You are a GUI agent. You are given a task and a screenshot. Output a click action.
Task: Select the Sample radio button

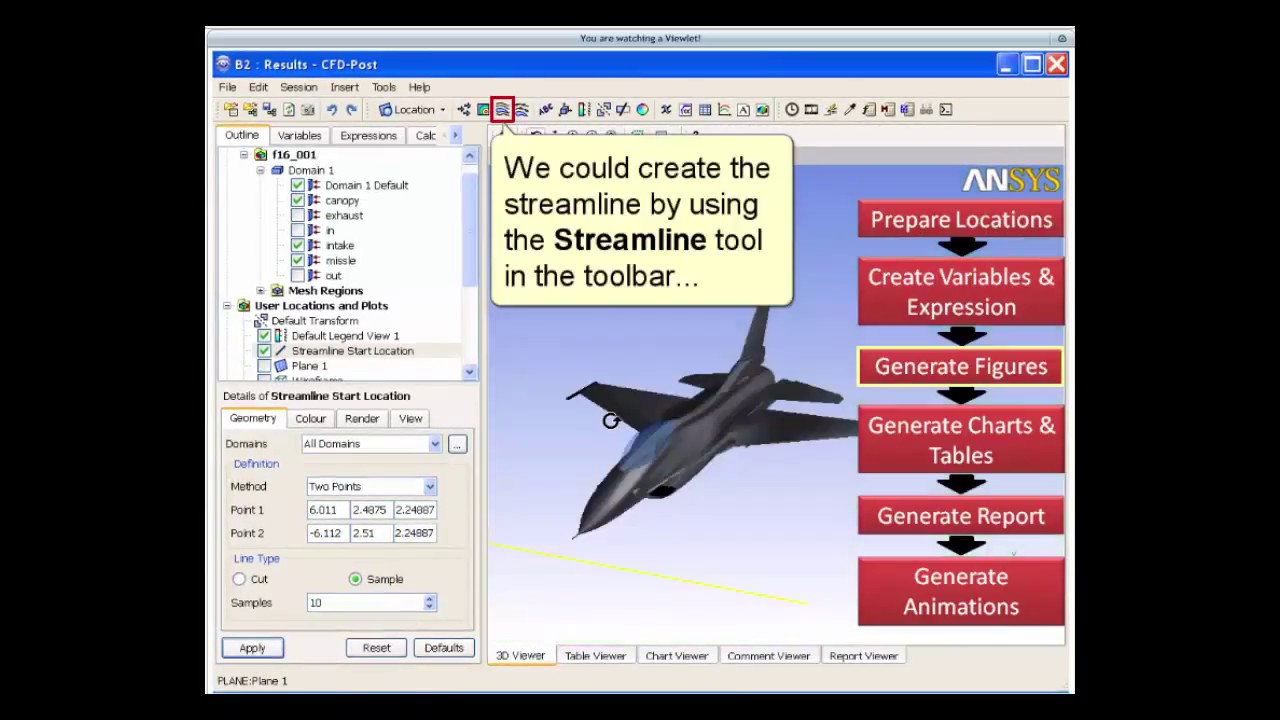[x=355, y=579]
